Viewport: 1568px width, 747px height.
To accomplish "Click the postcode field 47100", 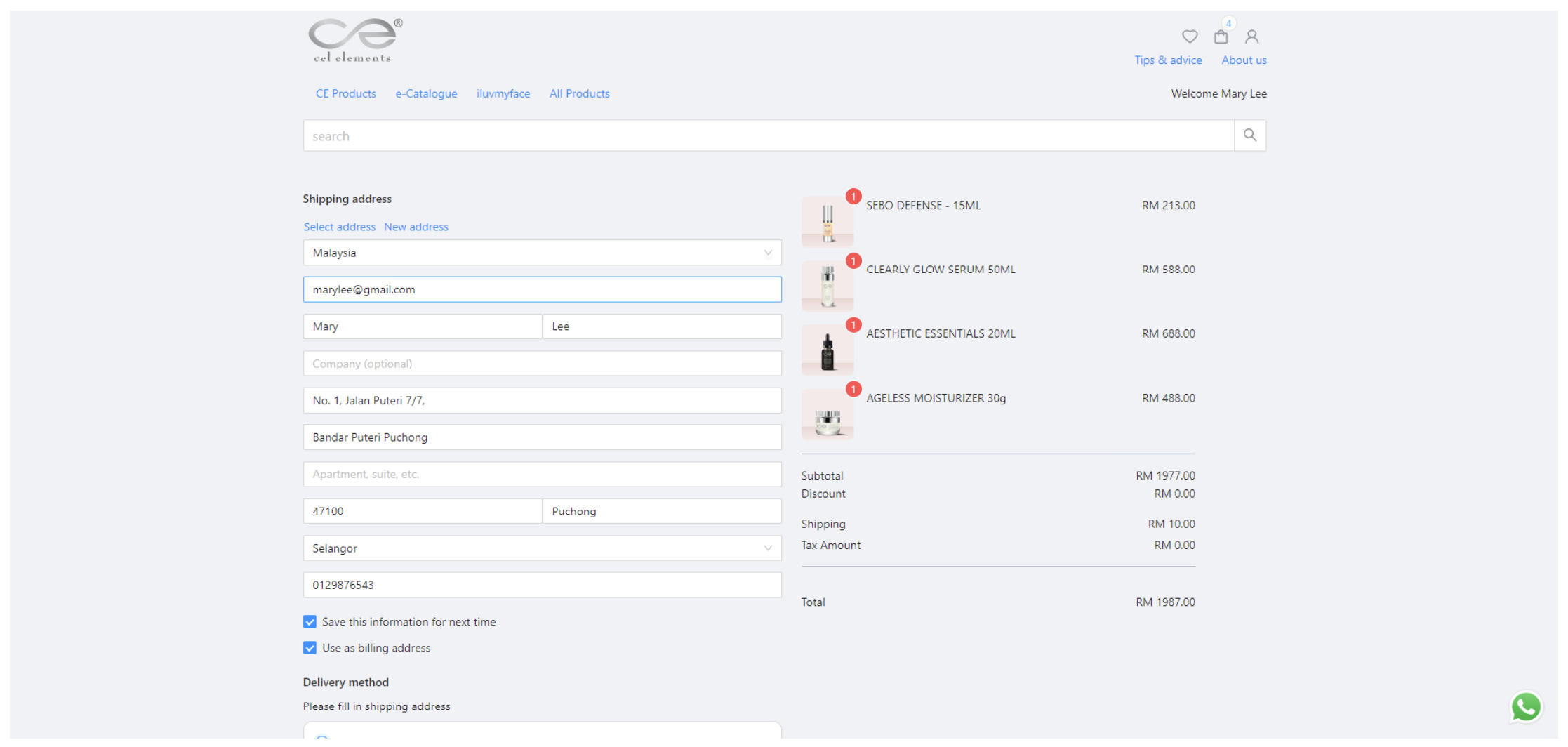I will click(x=423, y=511).
